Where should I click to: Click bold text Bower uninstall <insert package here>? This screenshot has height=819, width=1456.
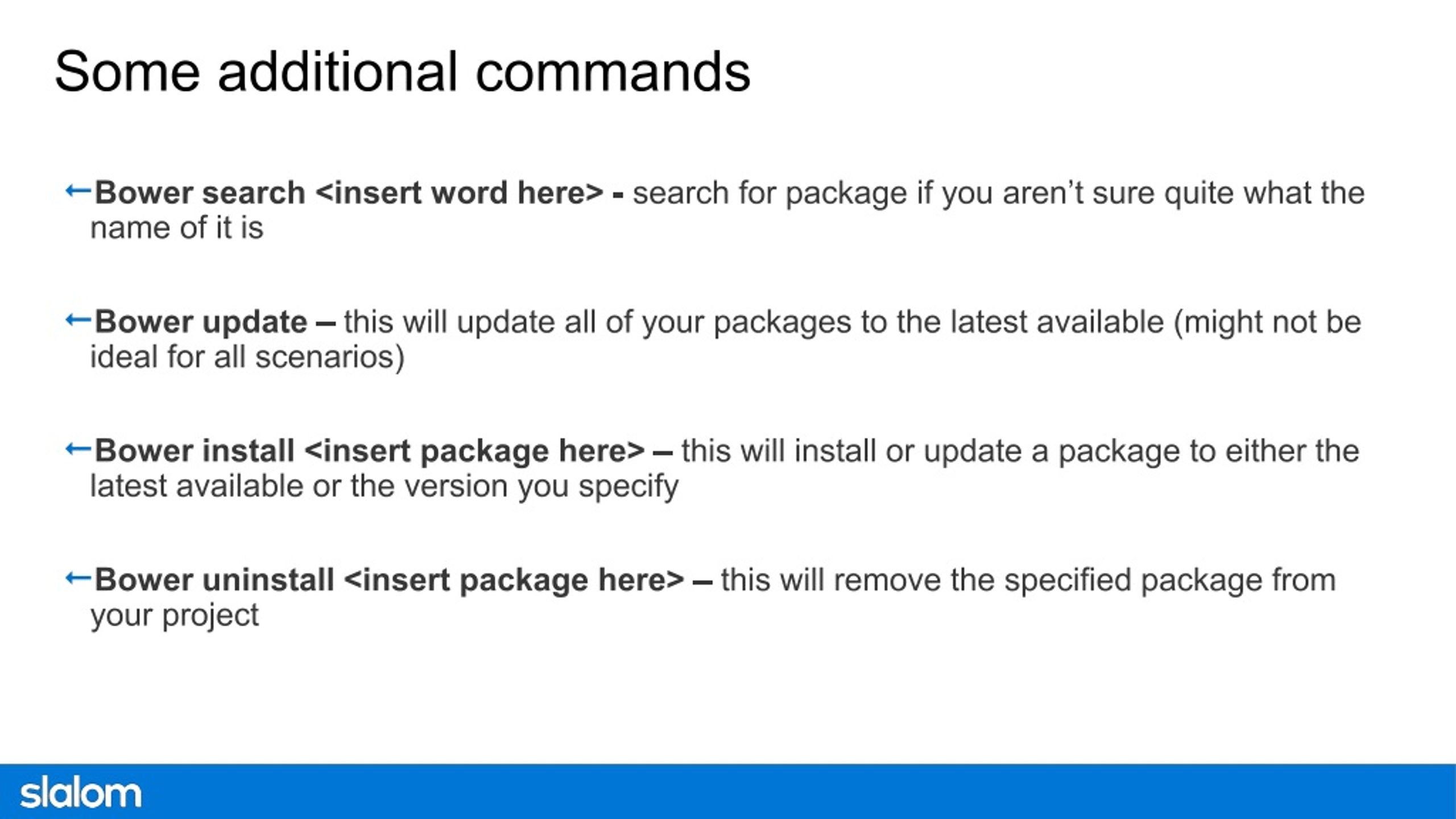(389, 580)
